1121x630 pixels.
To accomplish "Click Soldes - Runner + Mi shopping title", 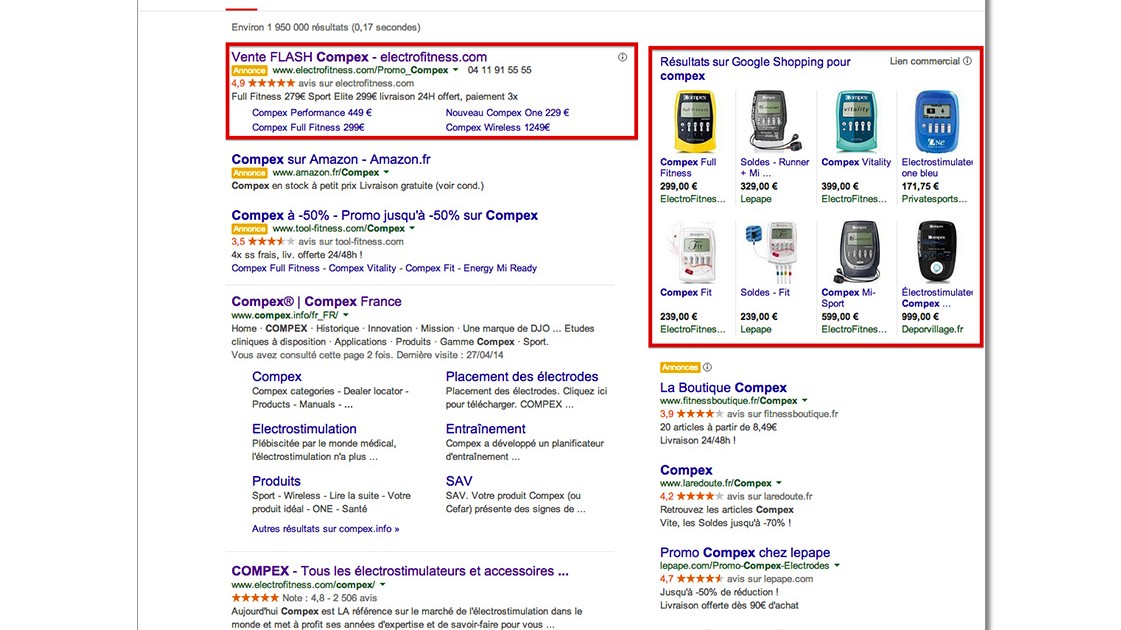I will click(774, 167).
